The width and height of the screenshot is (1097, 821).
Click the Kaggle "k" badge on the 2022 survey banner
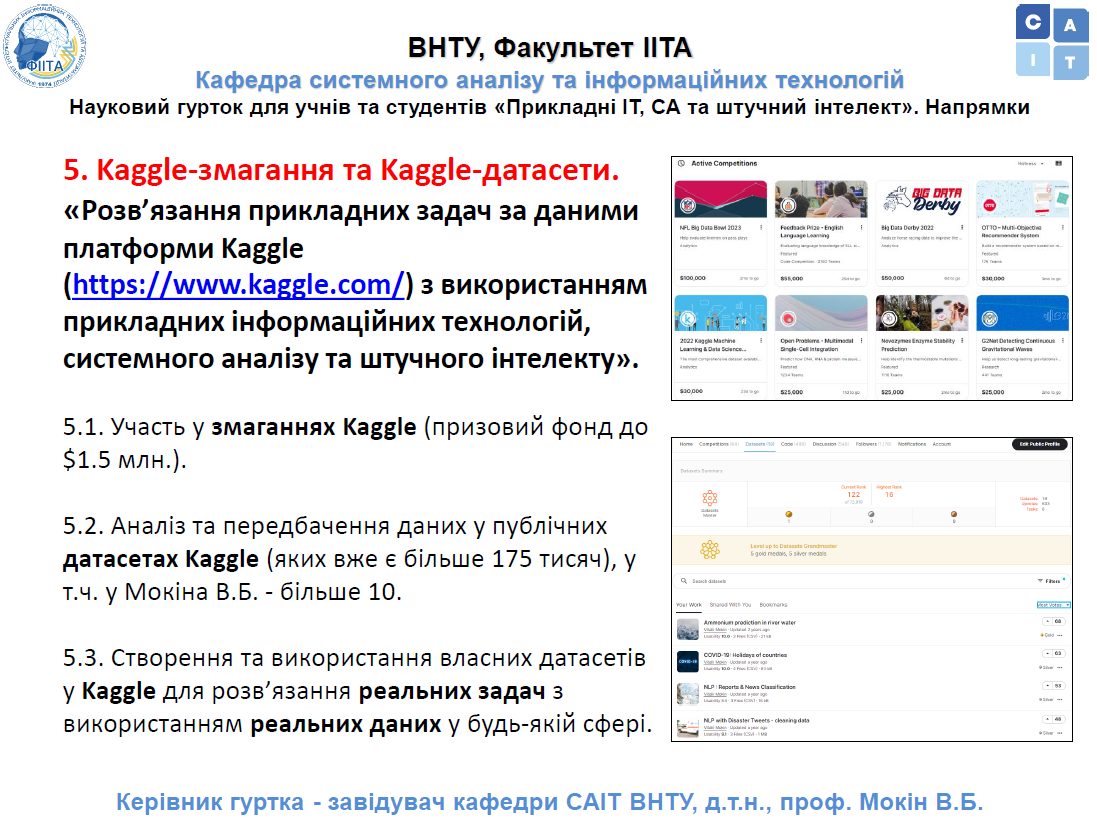pos(688,318)
